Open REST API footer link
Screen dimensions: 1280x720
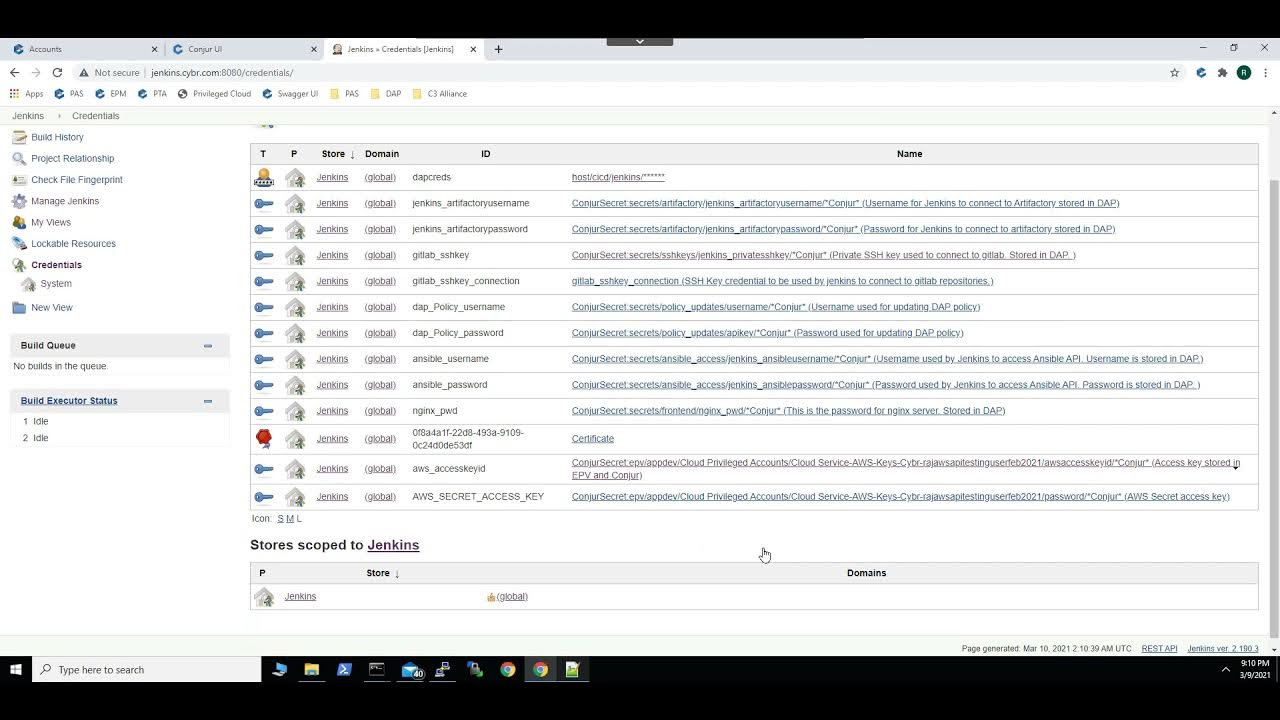point(1159,649)
